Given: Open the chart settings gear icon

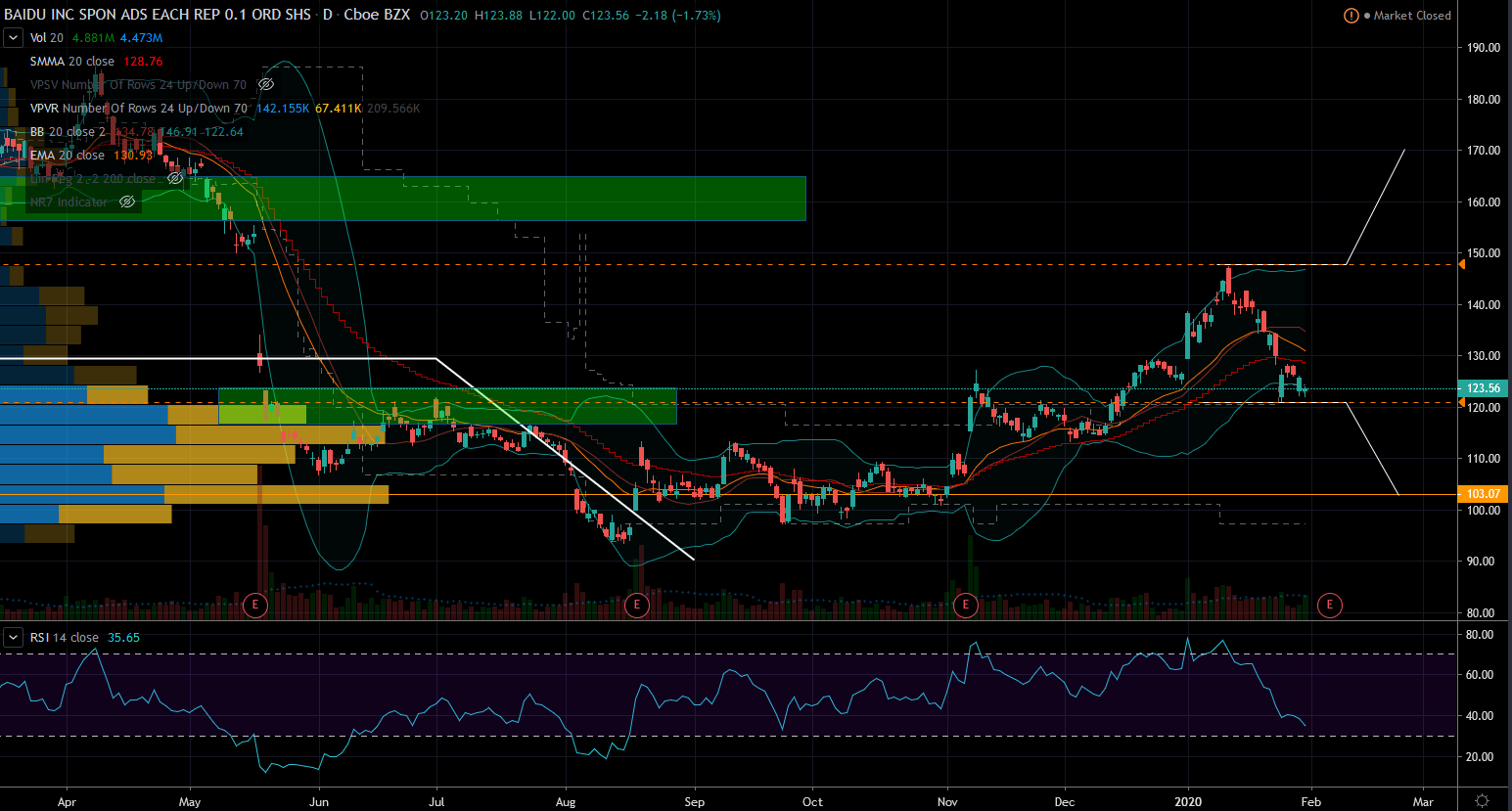Looking at the screenshot, I should [1483, 801].
